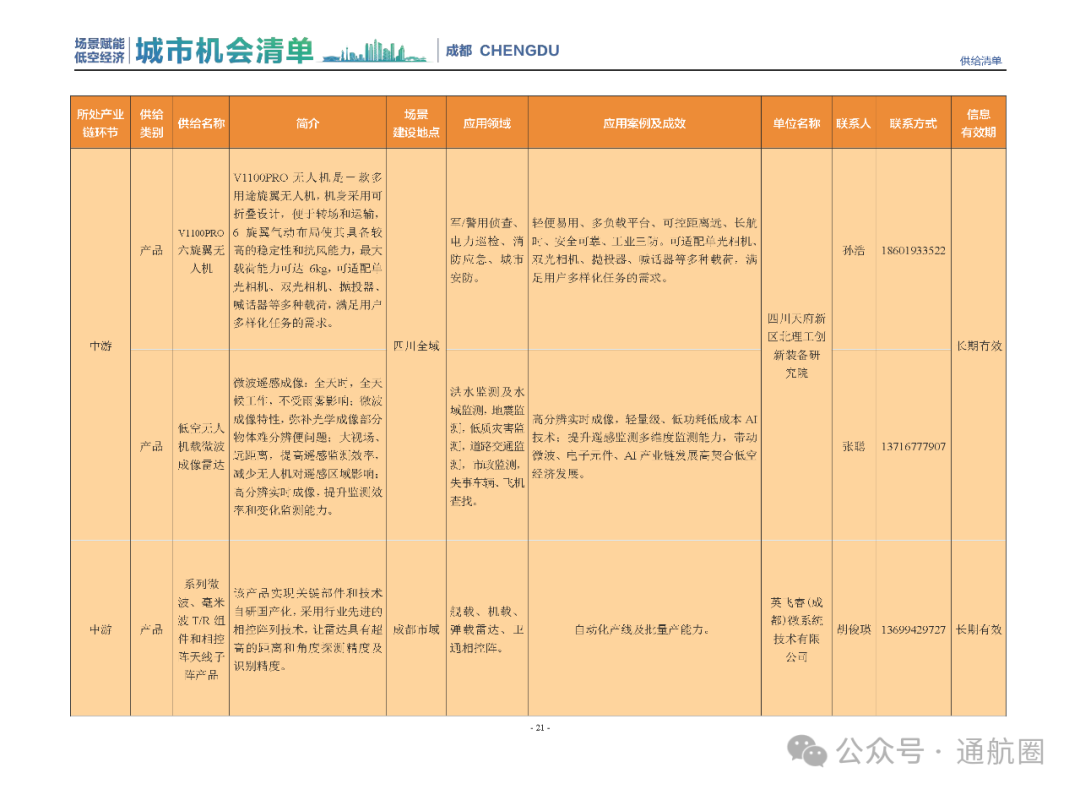Click contact name 张聪
The image size is (1080, 795).
(853, 446)
